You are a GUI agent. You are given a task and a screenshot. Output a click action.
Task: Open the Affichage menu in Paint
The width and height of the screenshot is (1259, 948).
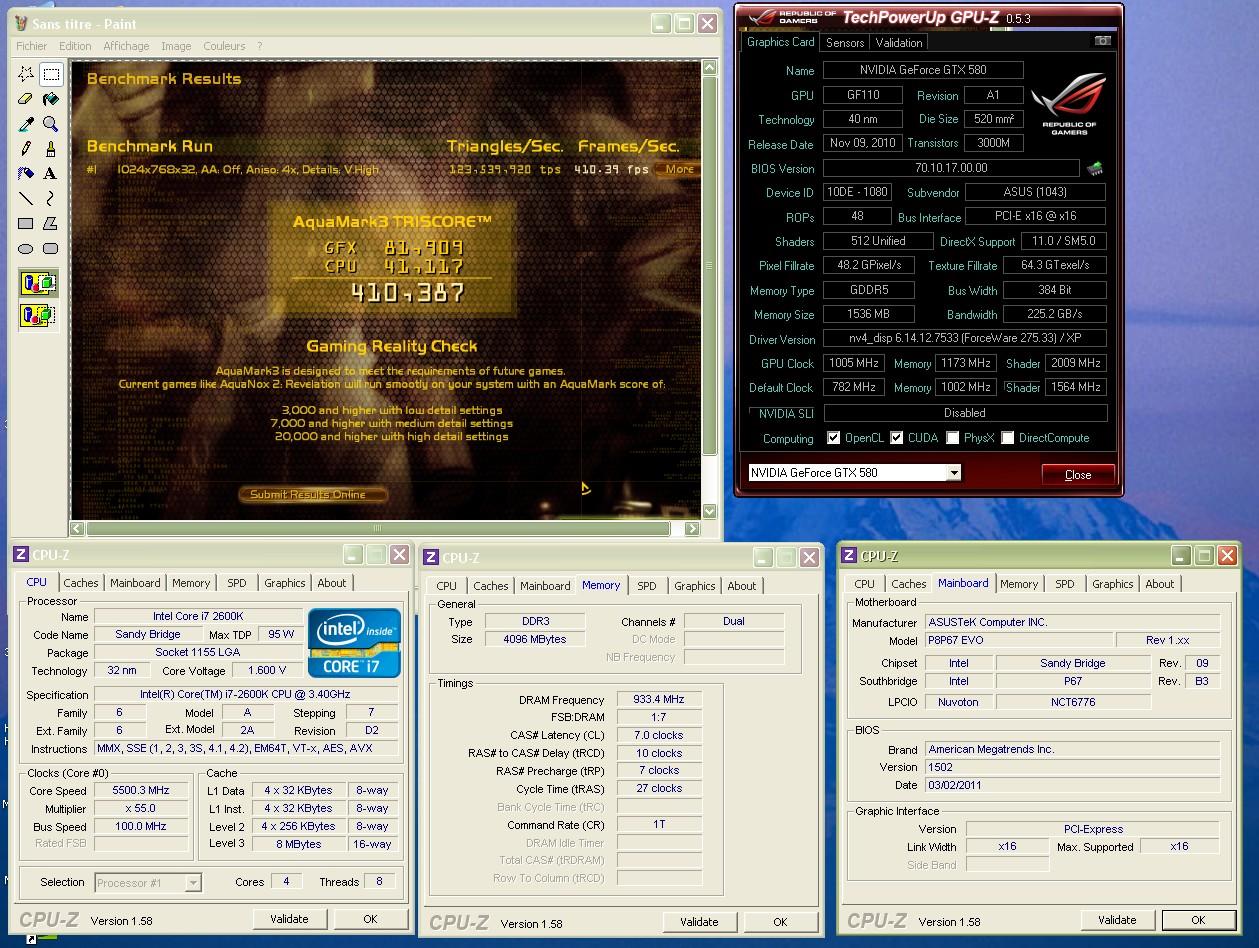(126, 46)
